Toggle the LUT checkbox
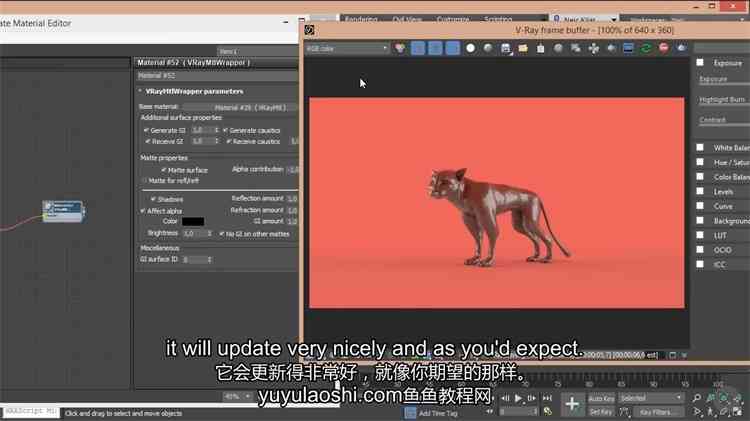 pos(700,235)
